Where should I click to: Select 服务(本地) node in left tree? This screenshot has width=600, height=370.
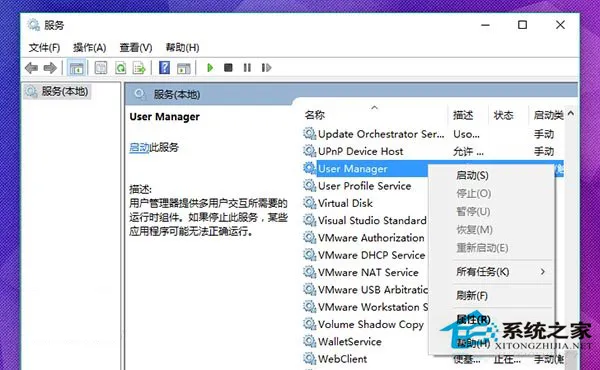pos(58,91)
